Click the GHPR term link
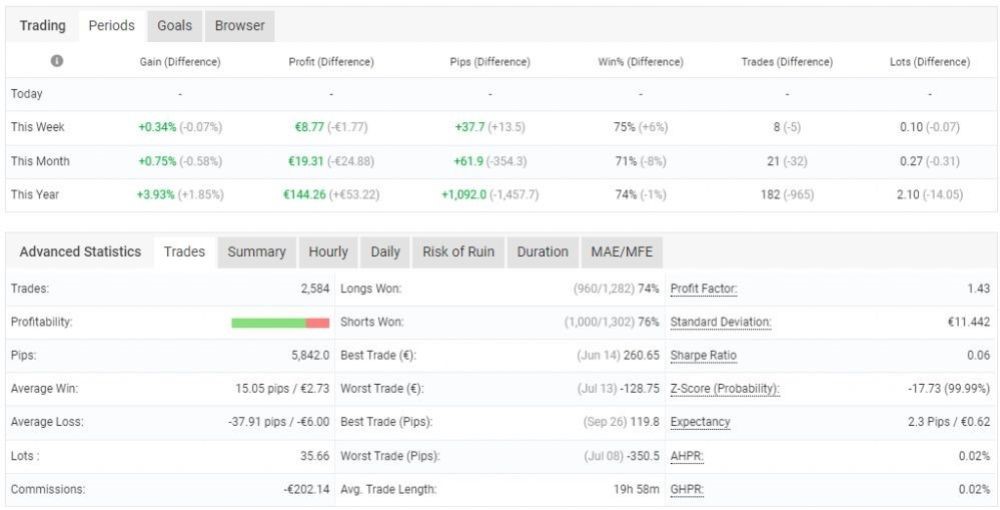Image resolution: width=1000 pixels, height=510 pixels. point(687,490)
